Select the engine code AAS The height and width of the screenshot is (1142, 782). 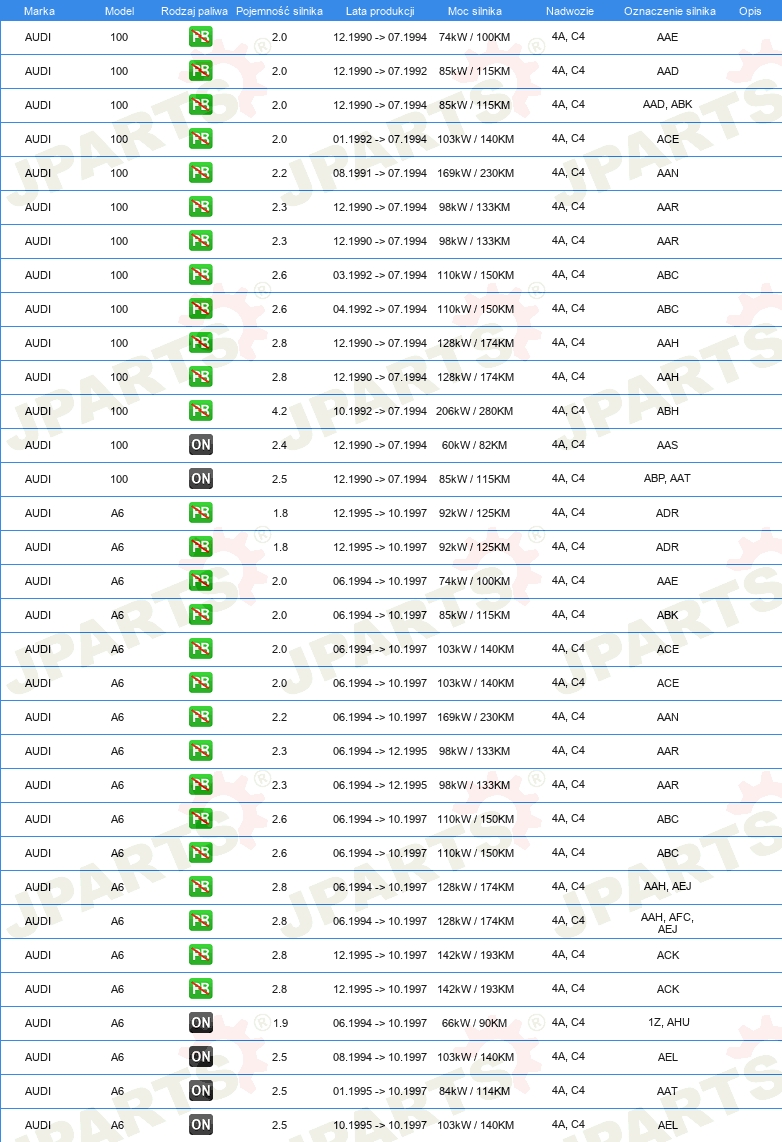tap(668, 445)
